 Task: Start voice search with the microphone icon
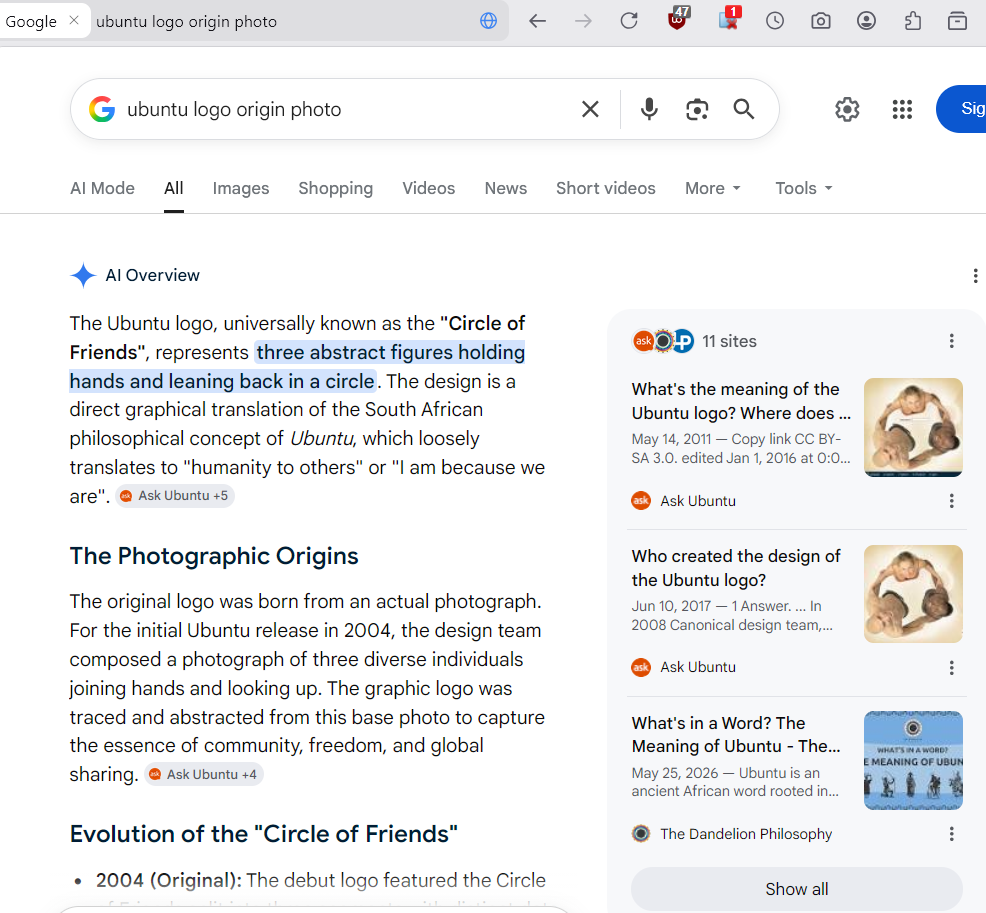coord(649,109)
